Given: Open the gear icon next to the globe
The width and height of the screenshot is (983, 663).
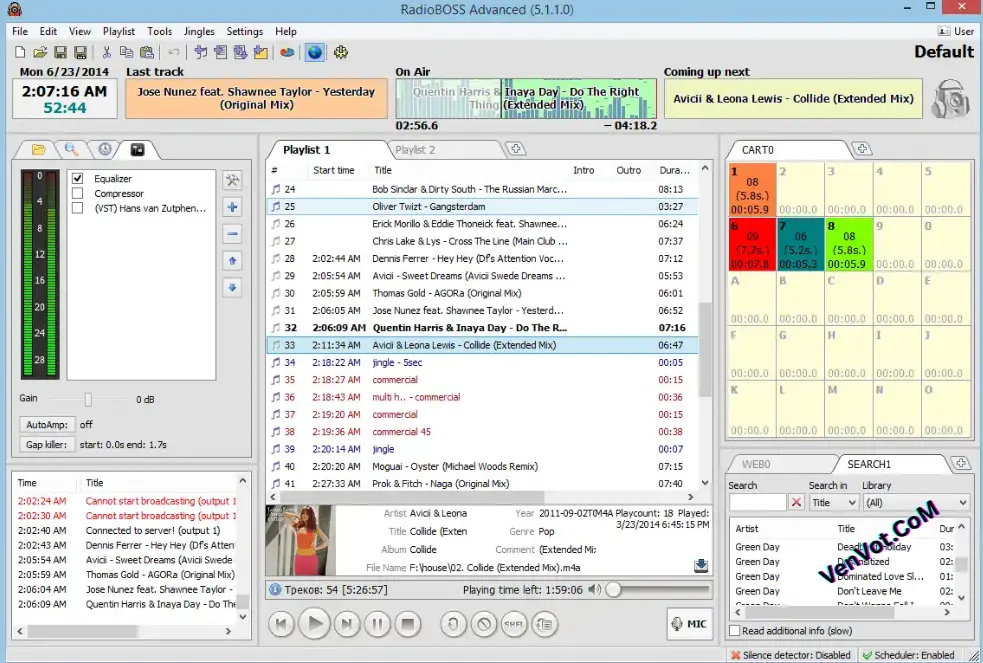Looking at the screenshot, I should coord(340,53).
